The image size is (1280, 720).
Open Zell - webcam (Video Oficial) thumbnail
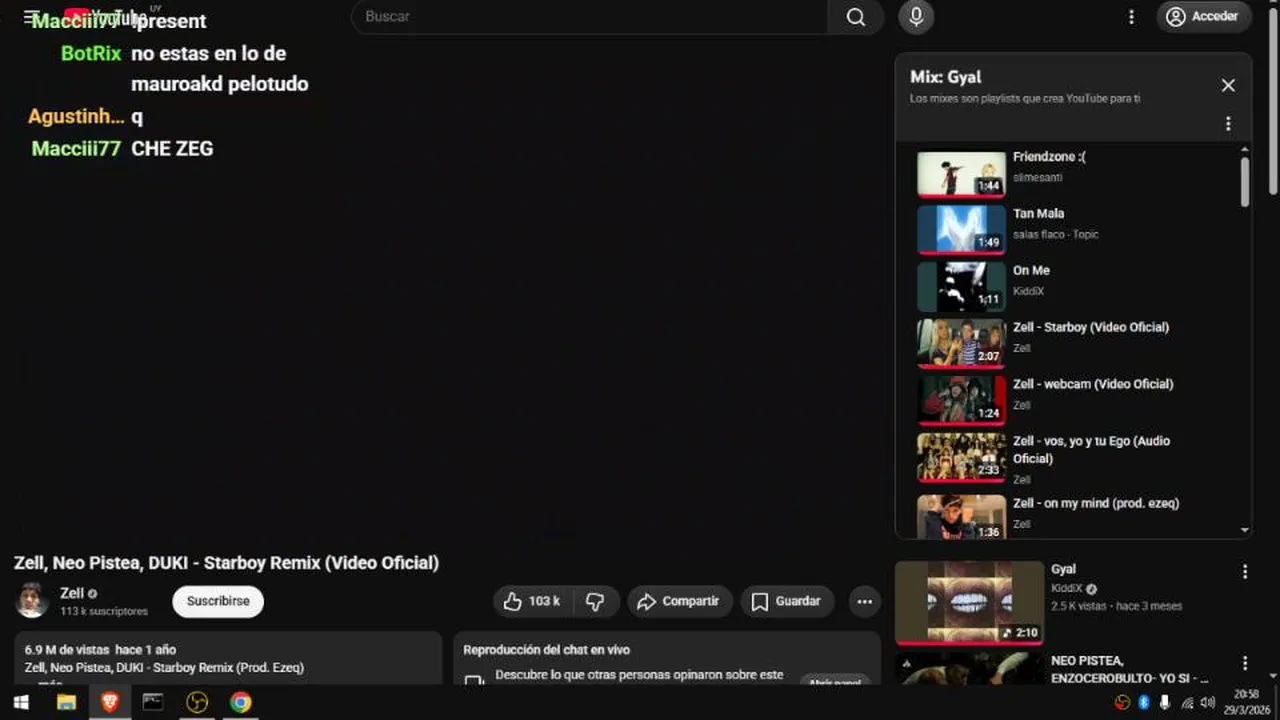click(x=962, y=400)
